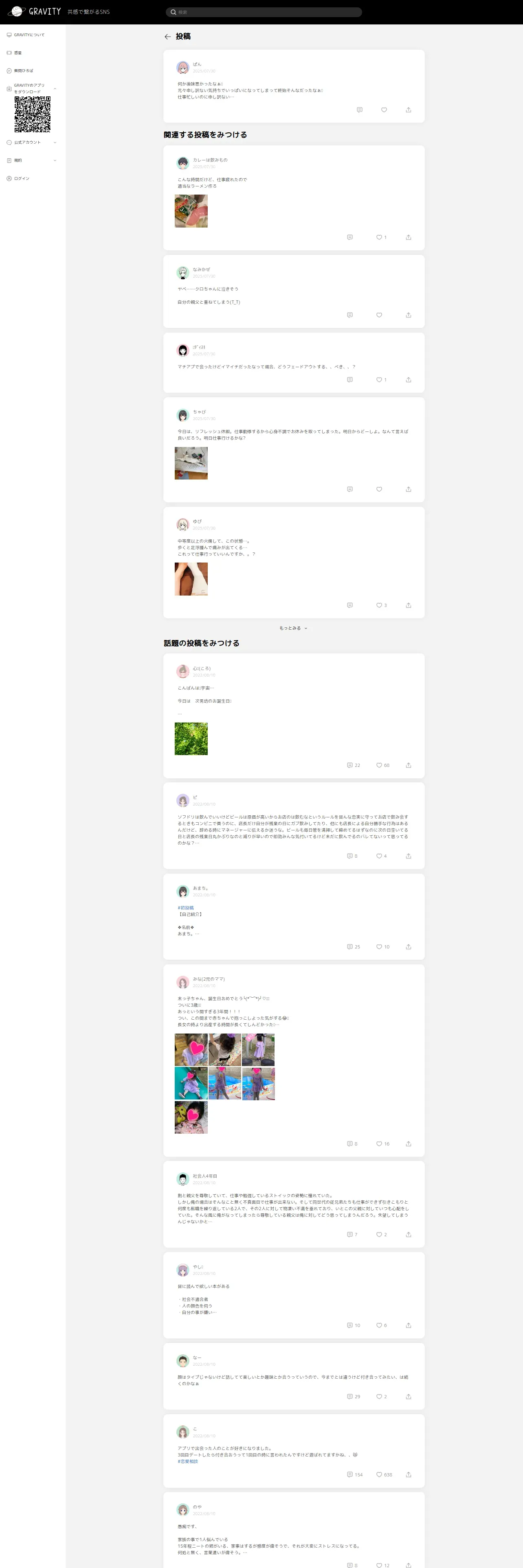Share 心(ころ)'s birthday post
This screenshot has height=1568, width=523.
click(x=409, y=766)
